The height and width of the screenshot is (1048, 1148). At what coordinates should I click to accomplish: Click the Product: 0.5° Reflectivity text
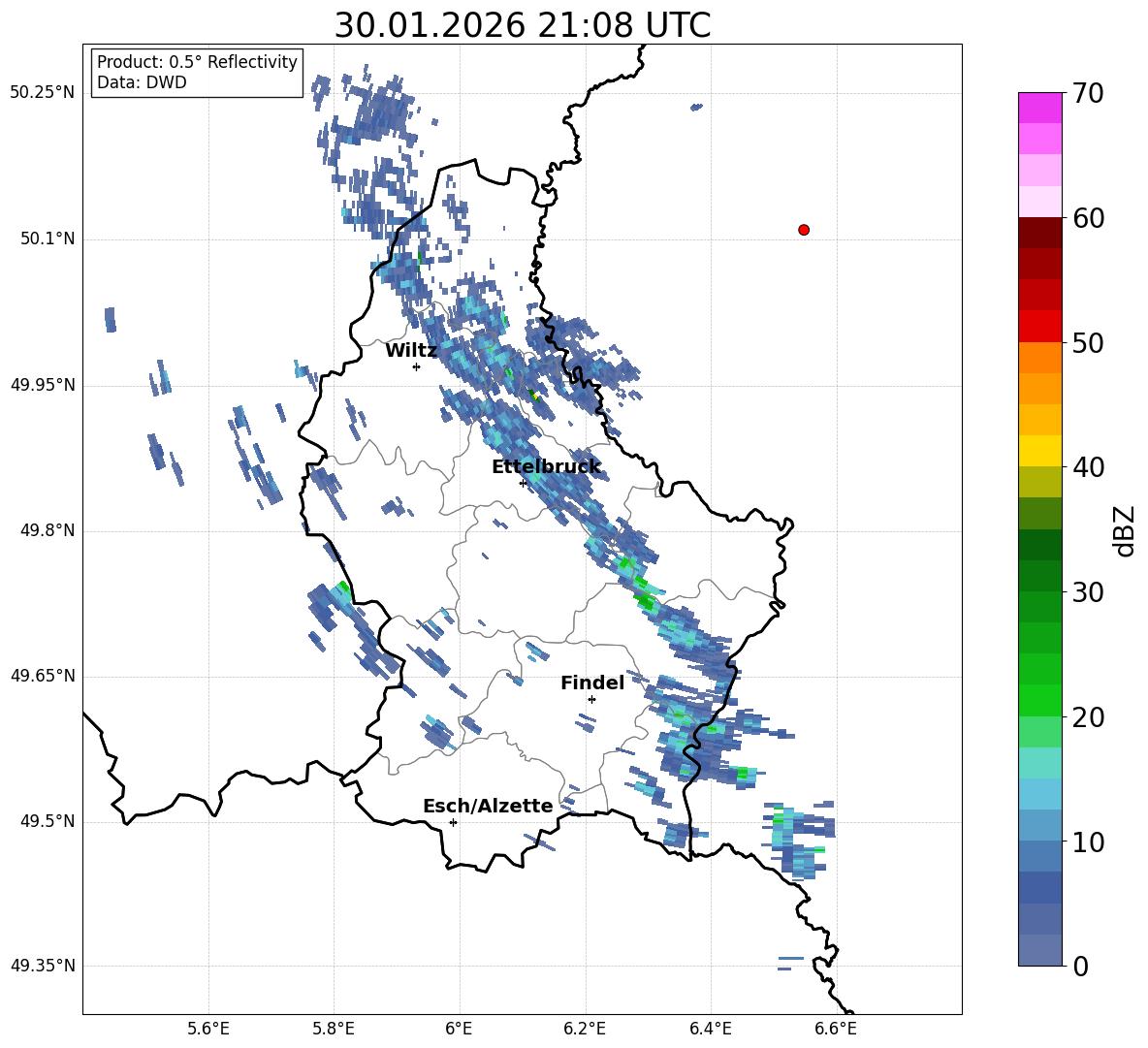click(197, 62)
